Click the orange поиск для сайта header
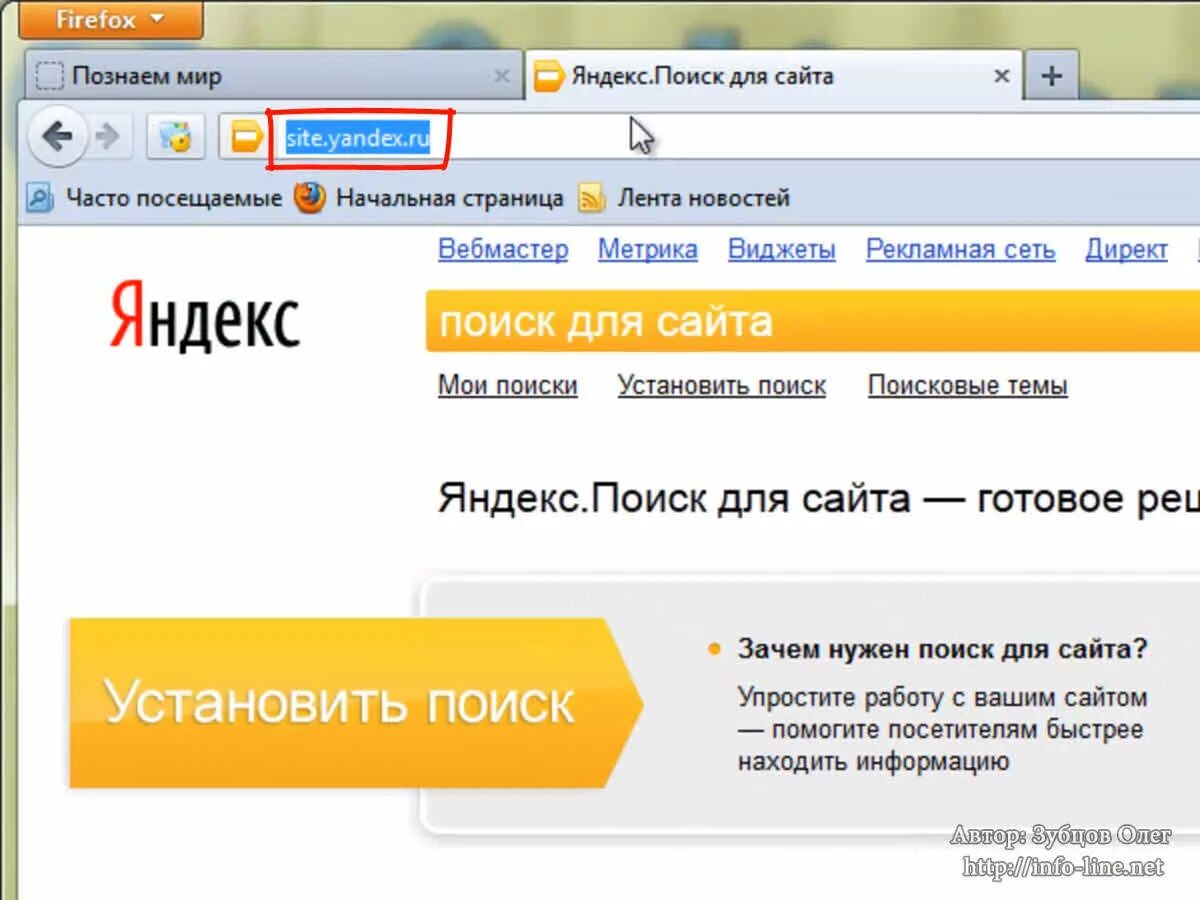Image resolution: width=1200 pixels, height=900 pixels. [x=813, y=321]
